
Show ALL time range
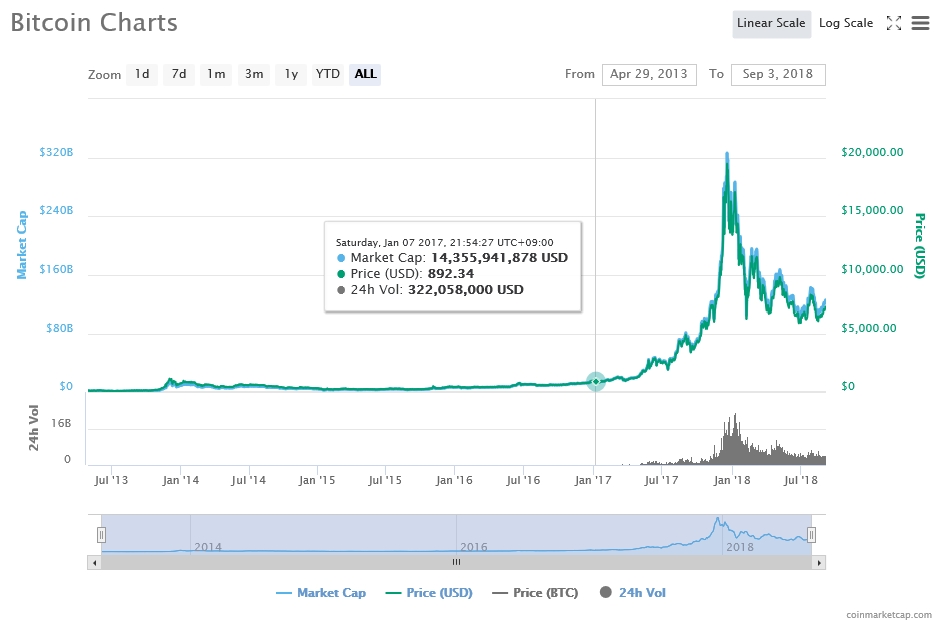point(365,74)
